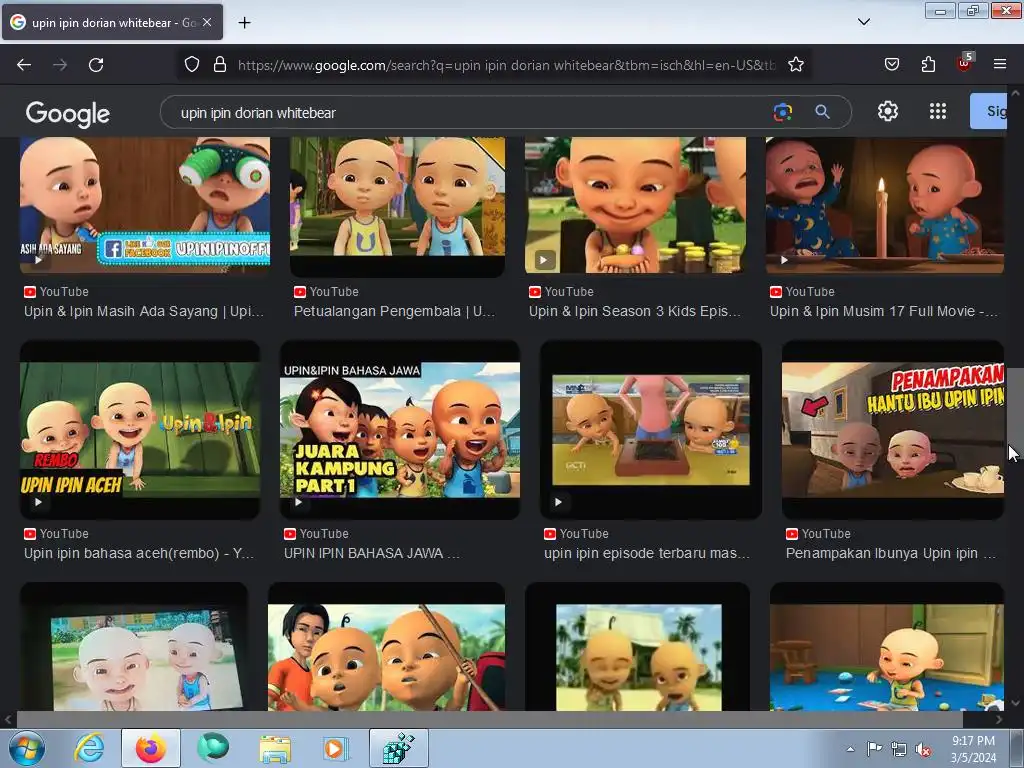Open the Windows Start menu orb
1024x768 pixels.
(x=27, y=748)
